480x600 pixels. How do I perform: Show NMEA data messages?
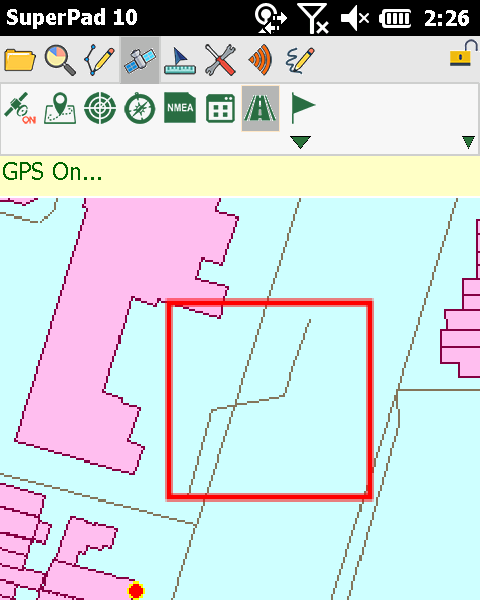click(x=180, y=108)
